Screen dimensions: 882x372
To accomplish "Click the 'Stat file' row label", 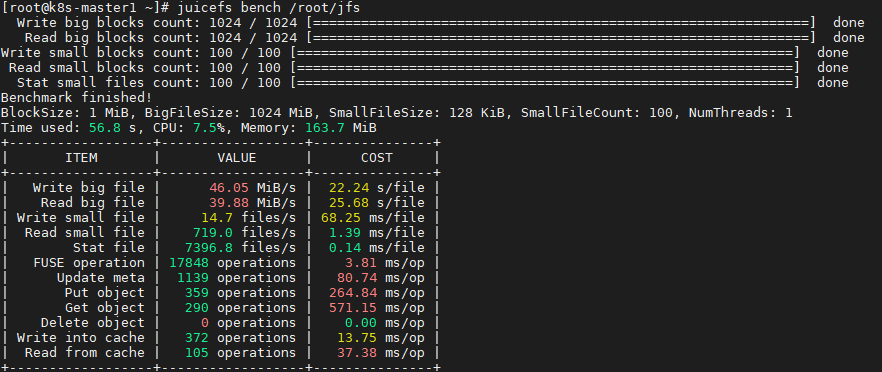I will (x=109, y=248).
